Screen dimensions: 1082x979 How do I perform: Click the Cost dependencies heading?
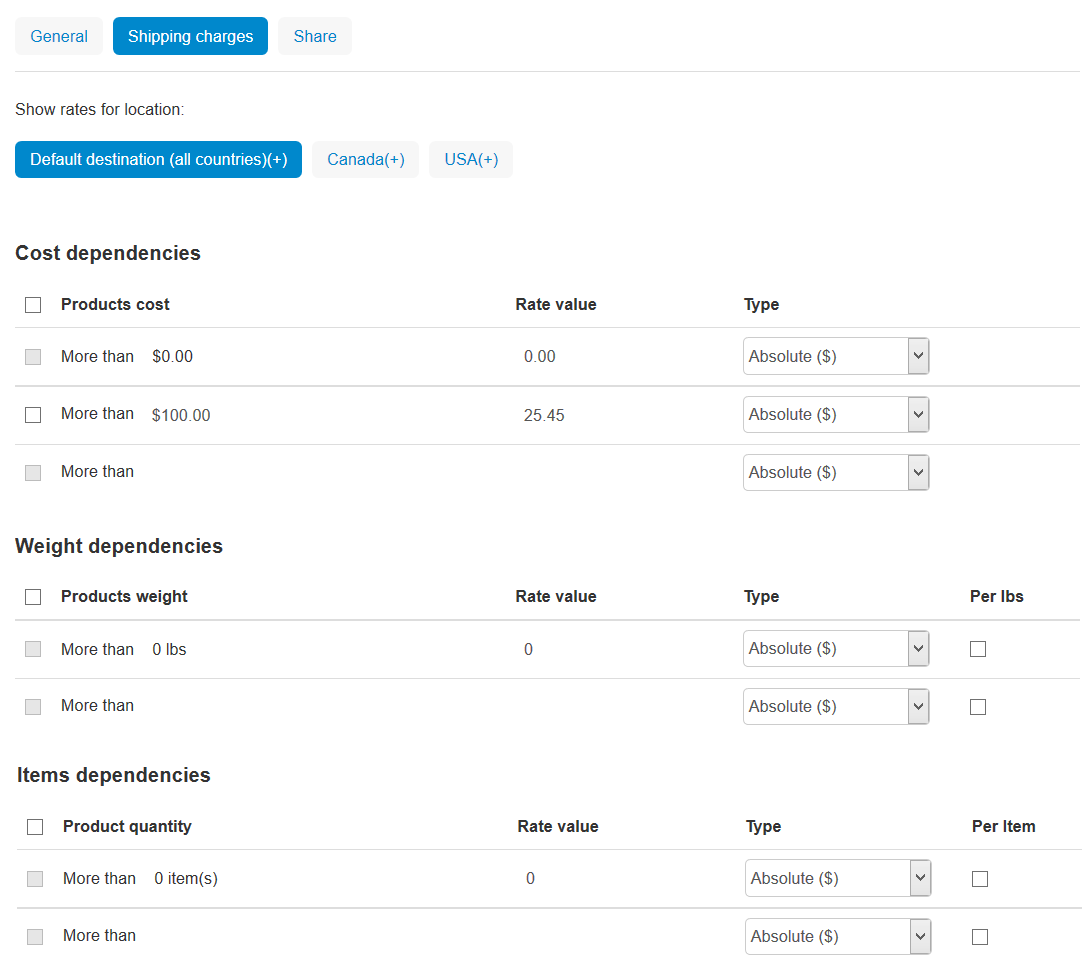pos(108,253)
